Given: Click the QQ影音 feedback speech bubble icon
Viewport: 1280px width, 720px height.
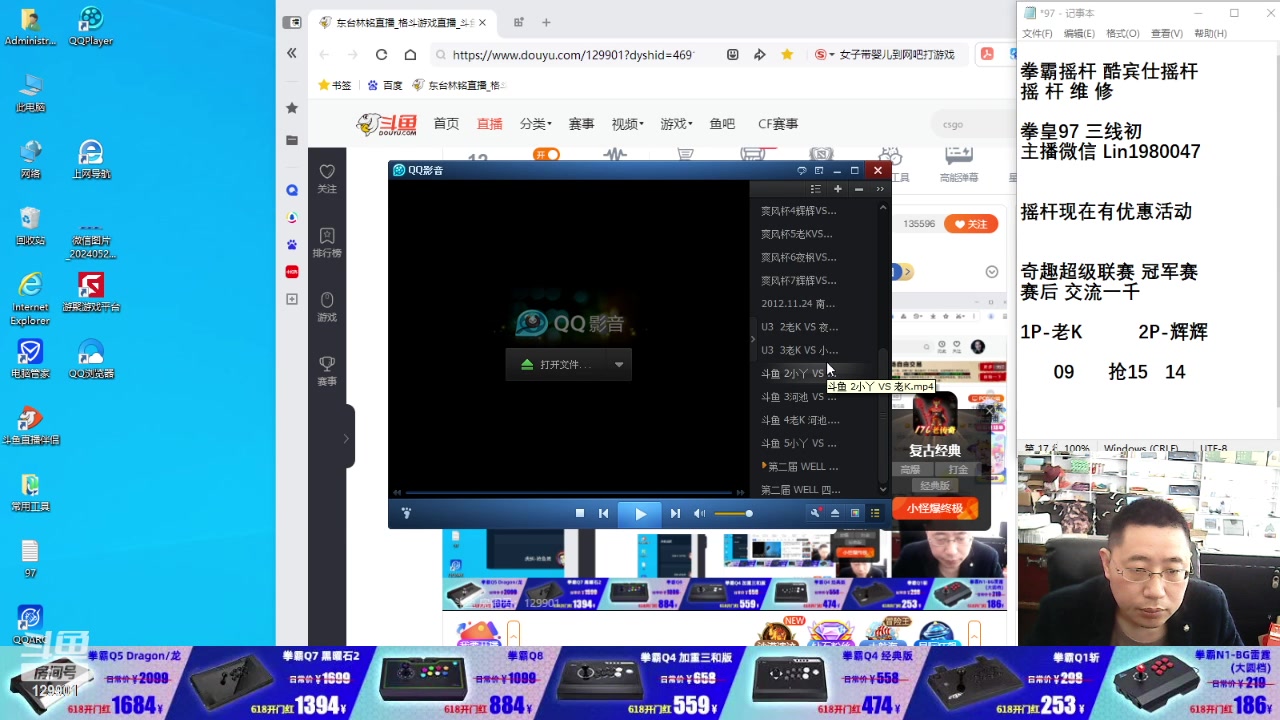Looking at the screenshot, I should 801,171.
